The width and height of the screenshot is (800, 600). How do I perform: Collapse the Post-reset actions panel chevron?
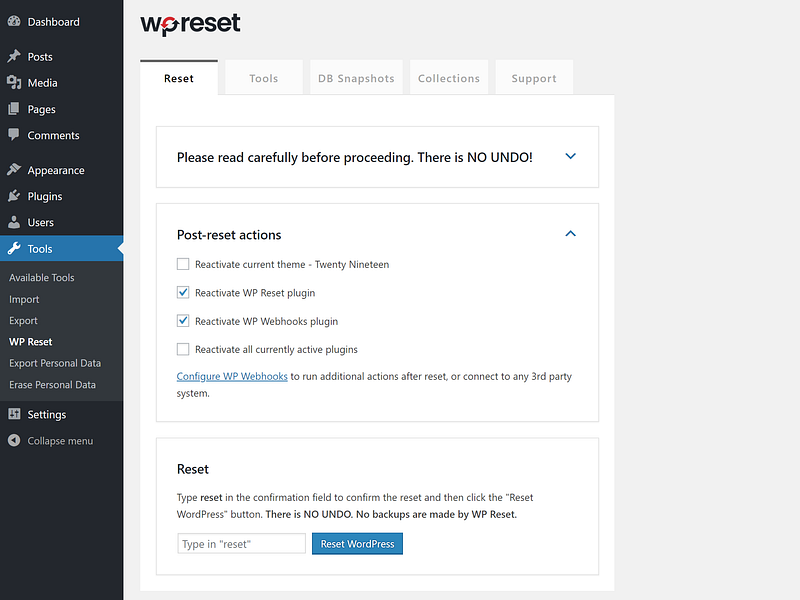tap(570, 234)
